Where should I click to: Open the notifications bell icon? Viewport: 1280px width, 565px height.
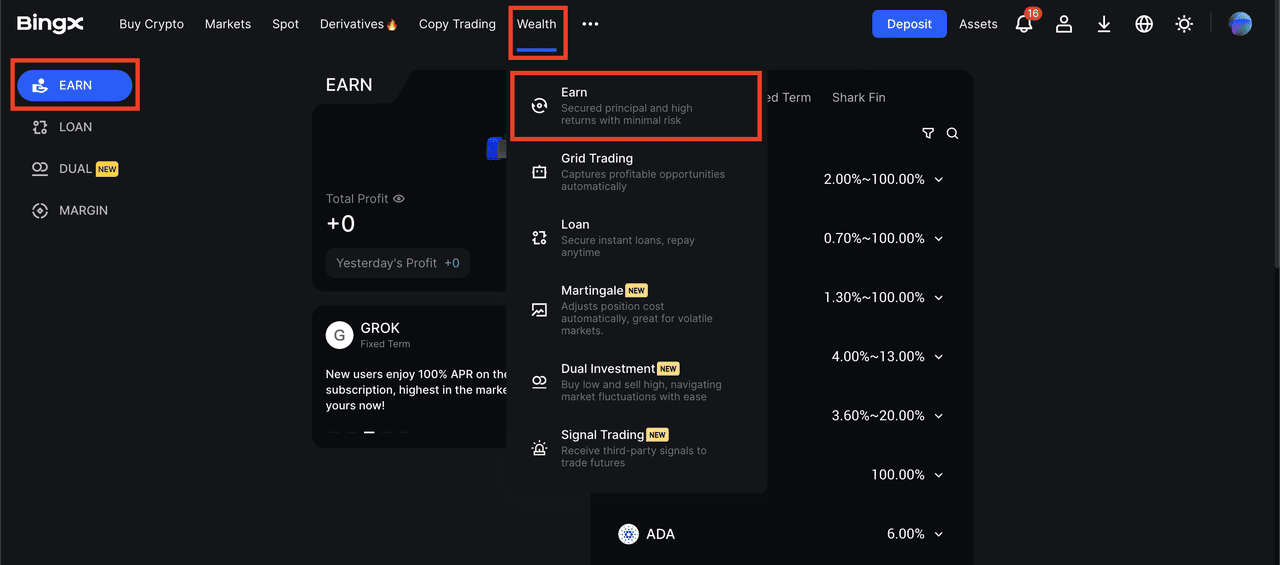[1024, 24]
